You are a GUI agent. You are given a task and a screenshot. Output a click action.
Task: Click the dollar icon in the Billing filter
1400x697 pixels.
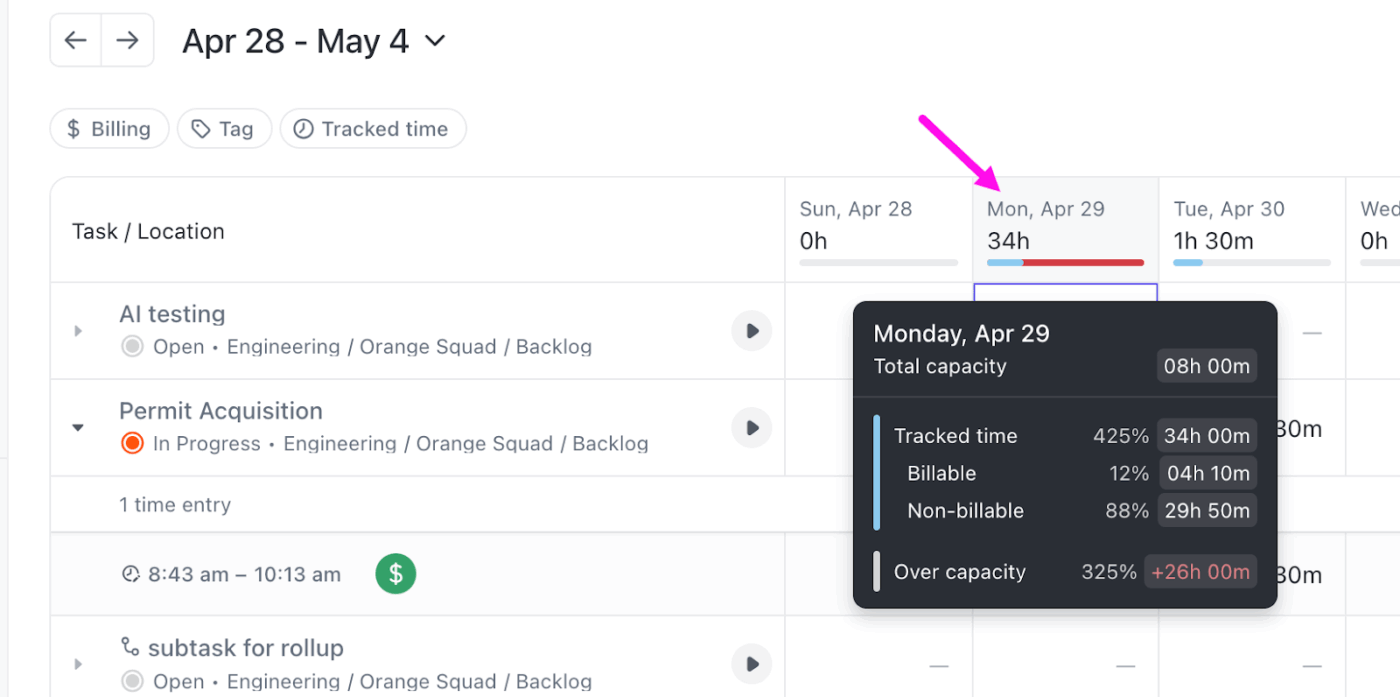(x=74, y=128)
